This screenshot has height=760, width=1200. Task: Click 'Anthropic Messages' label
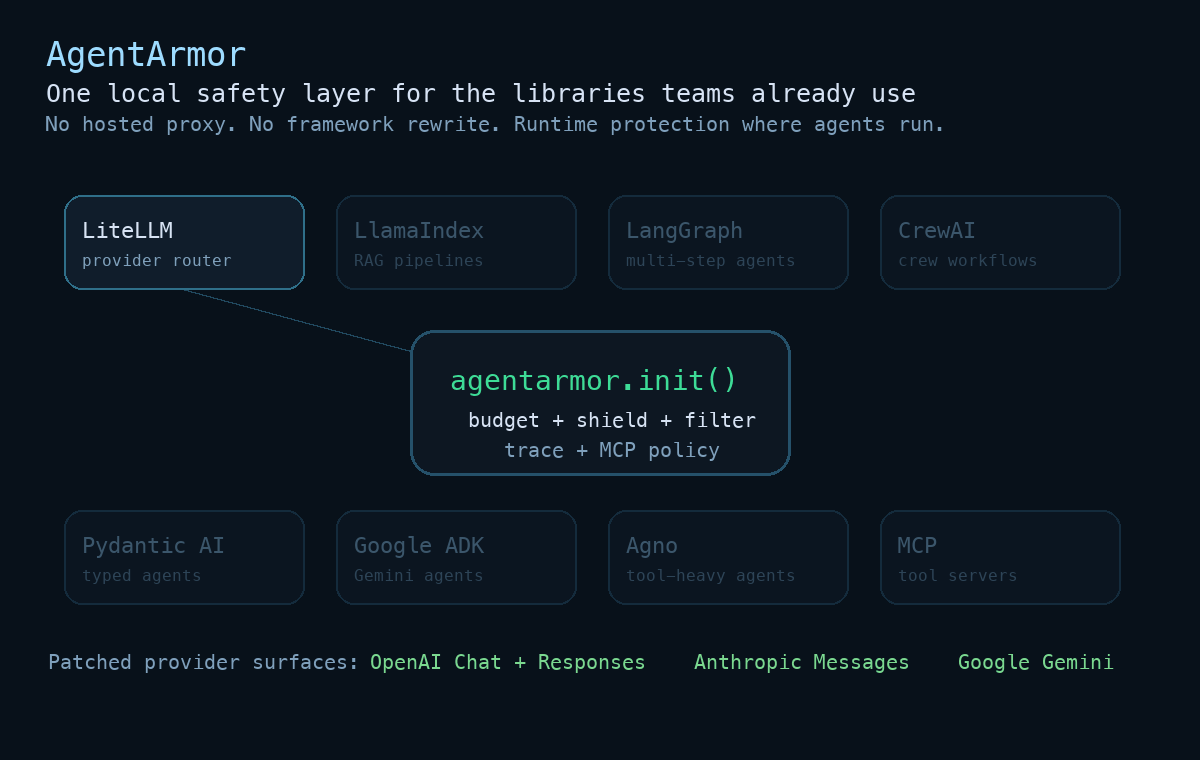click(x=802, y=662)
